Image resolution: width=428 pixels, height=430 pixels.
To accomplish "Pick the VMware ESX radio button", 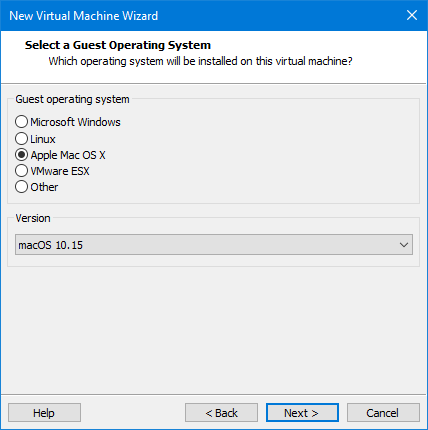I will pos(21,171).
